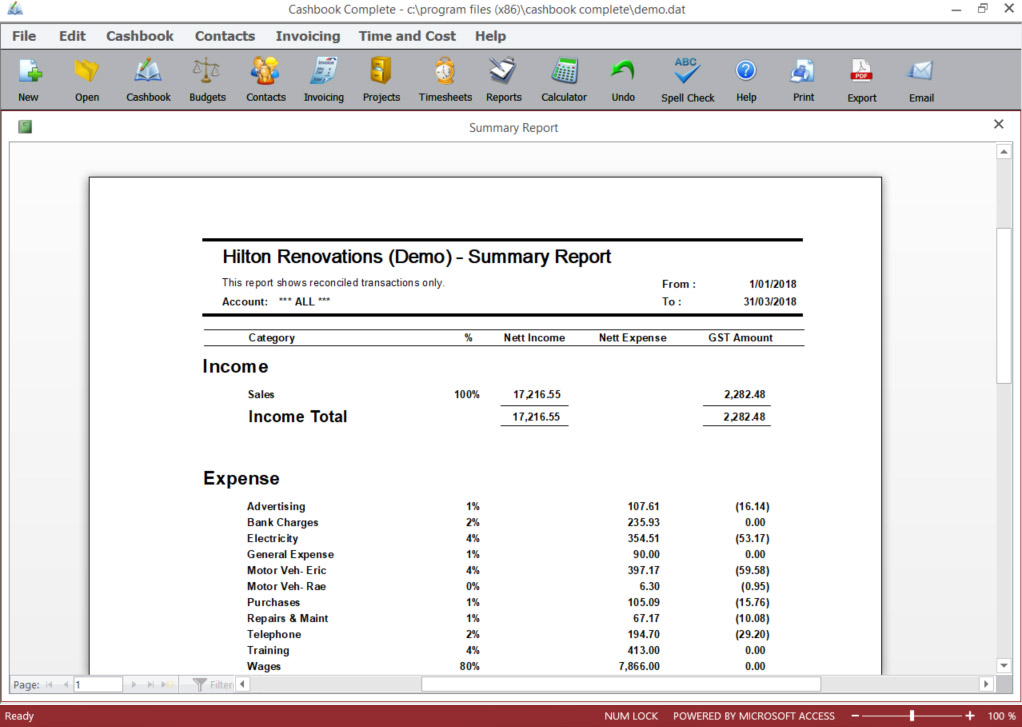This screenshot has height=727, width=1022.
Task: Go to next report page
Action: 134,685
